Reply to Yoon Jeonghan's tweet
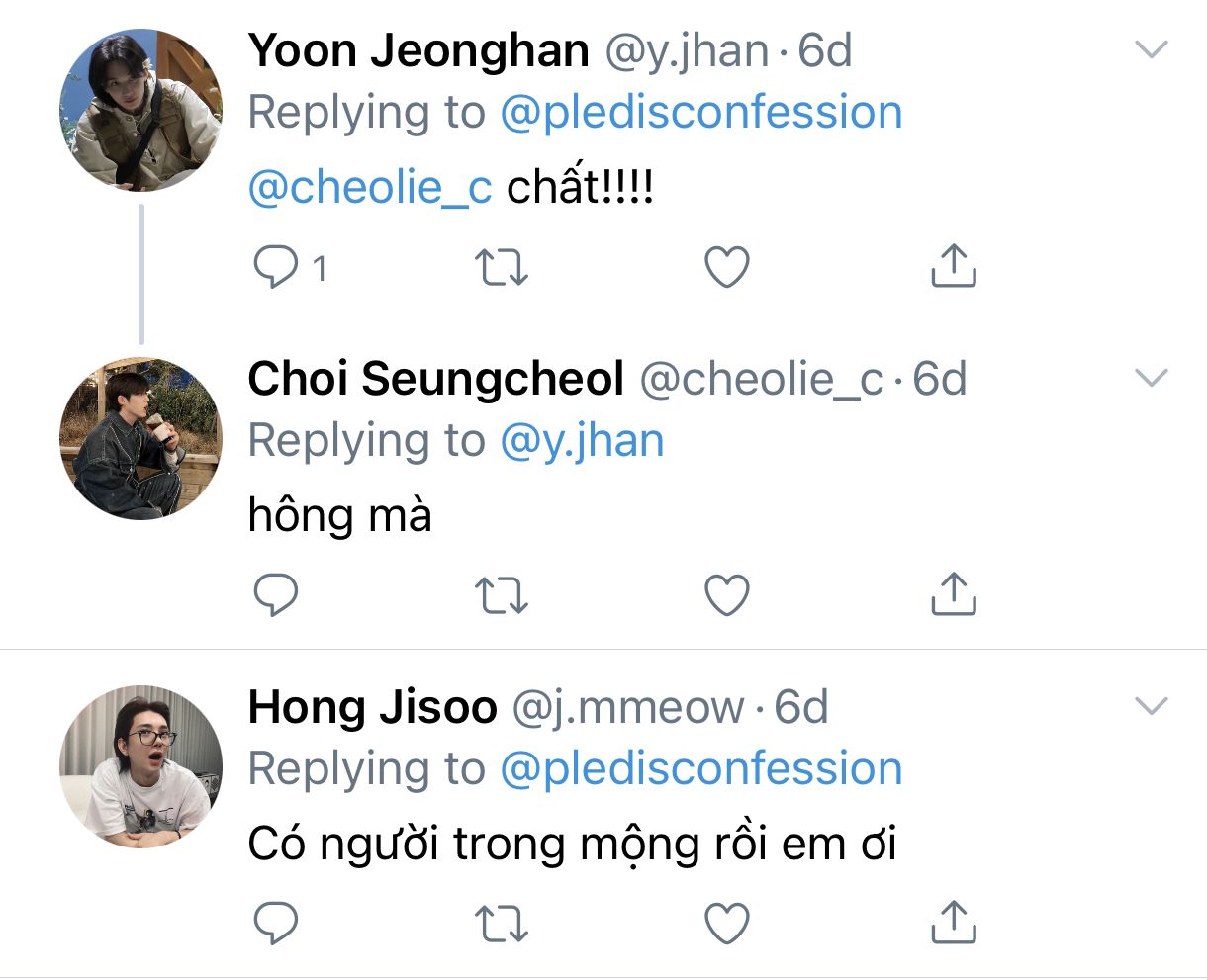The width and height of the screenshot is (1207, 980). click(276, 267)
